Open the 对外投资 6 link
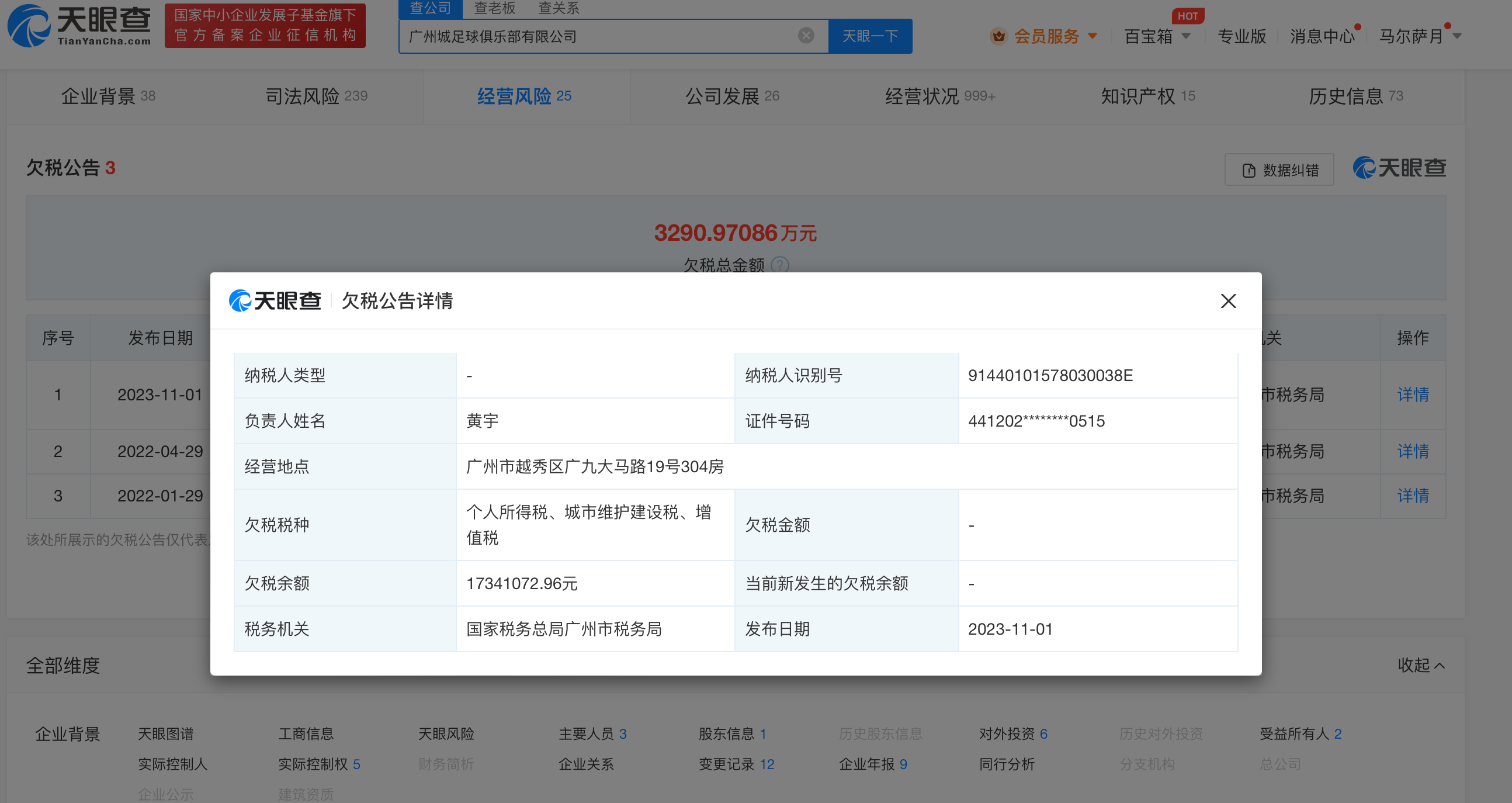The height and width of the screenshot is (803, 1512). coord(1013,733)
